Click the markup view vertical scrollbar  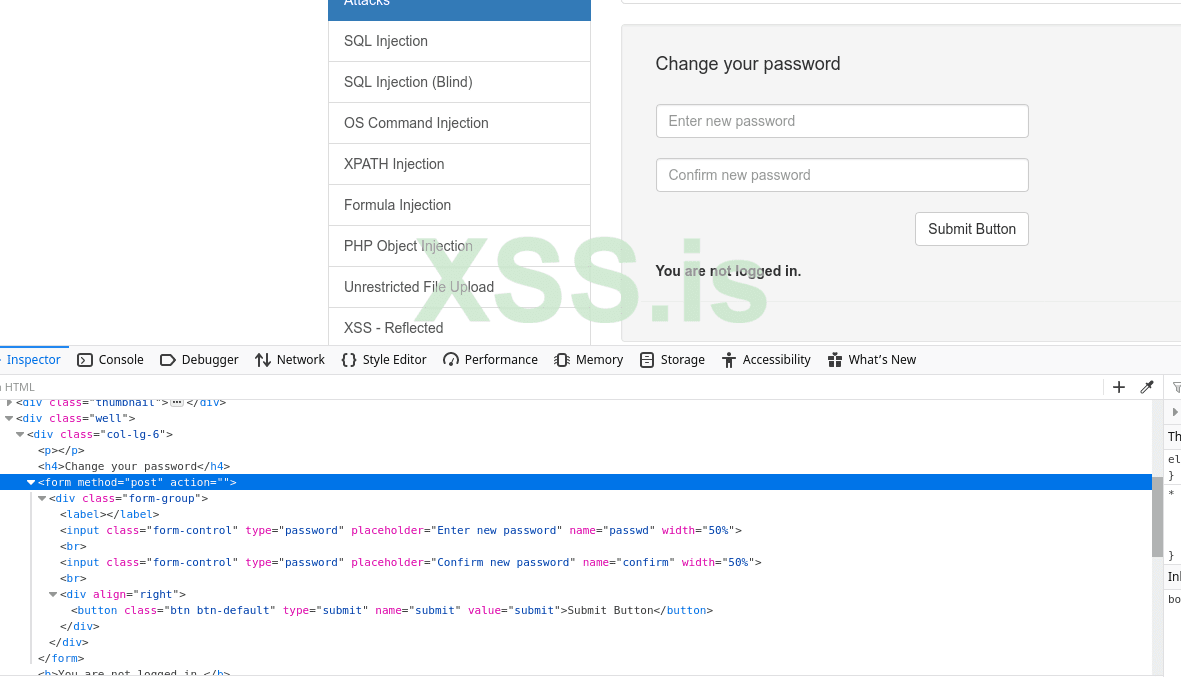click(1157, 520)
